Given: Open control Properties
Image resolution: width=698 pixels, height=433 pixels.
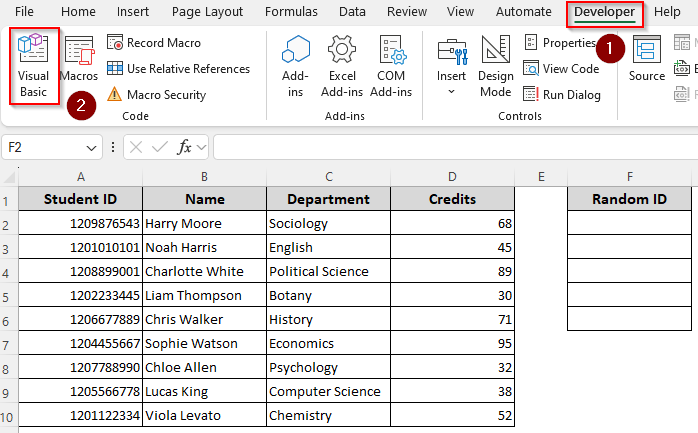Looking at the screenshot, I should click(x=560, y=43).
